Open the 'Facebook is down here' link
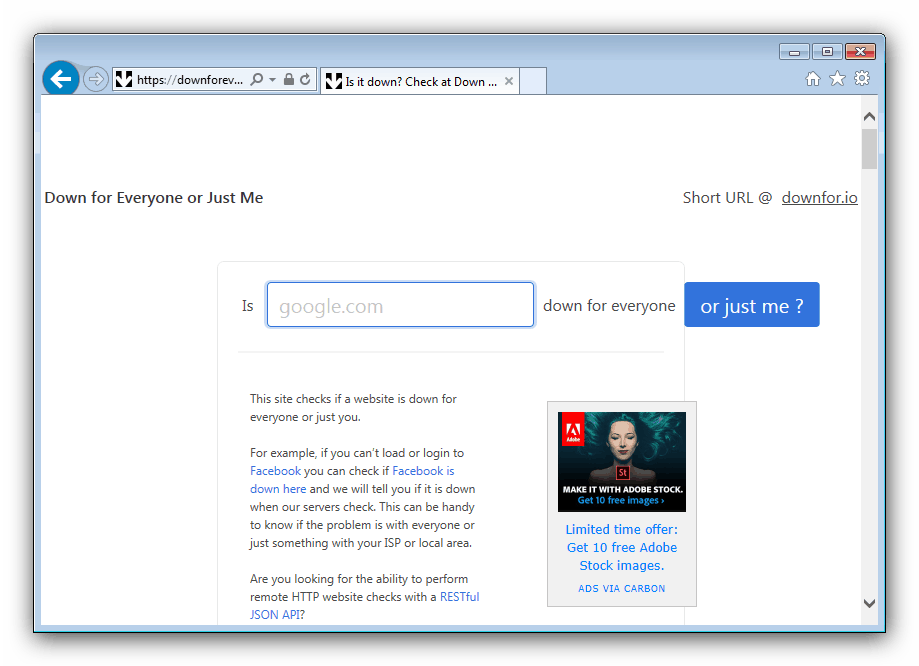Image resolution: width=919 pixels, height=666 pixels. click(x=352, y=480)
